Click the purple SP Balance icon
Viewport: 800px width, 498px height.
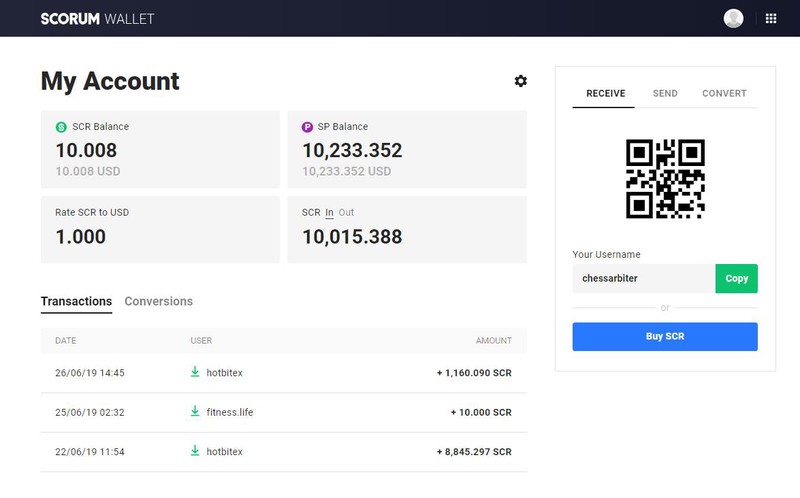(307, 127)
